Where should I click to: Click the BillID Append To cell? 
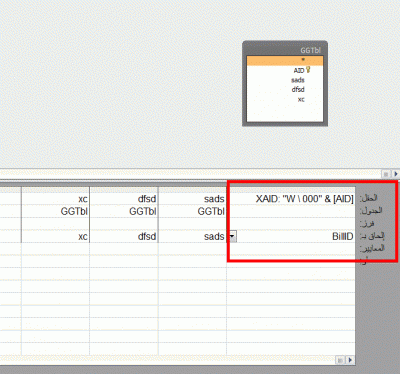pyautogui.click(x=291, y=237)
